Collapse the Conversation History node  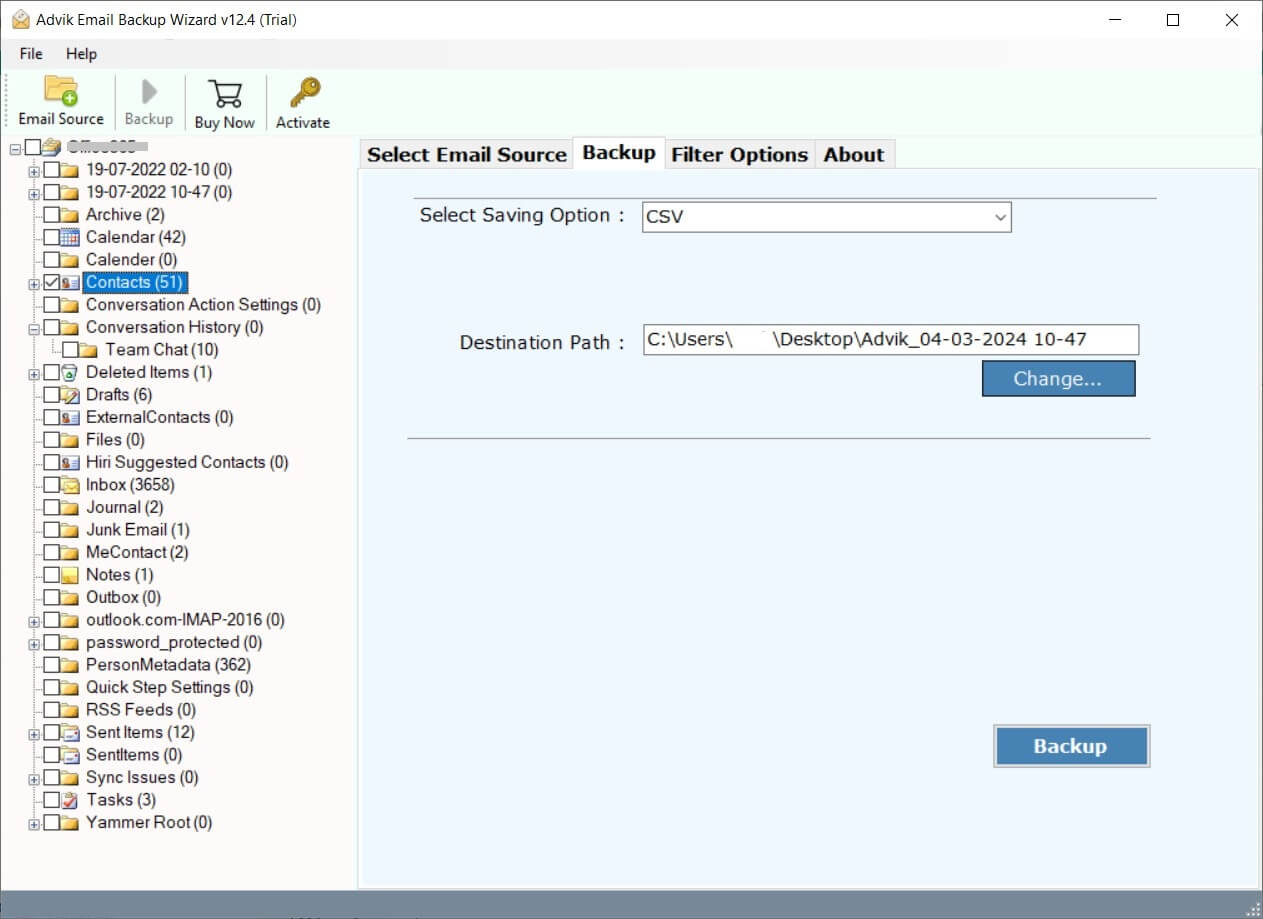pos(34,328)
